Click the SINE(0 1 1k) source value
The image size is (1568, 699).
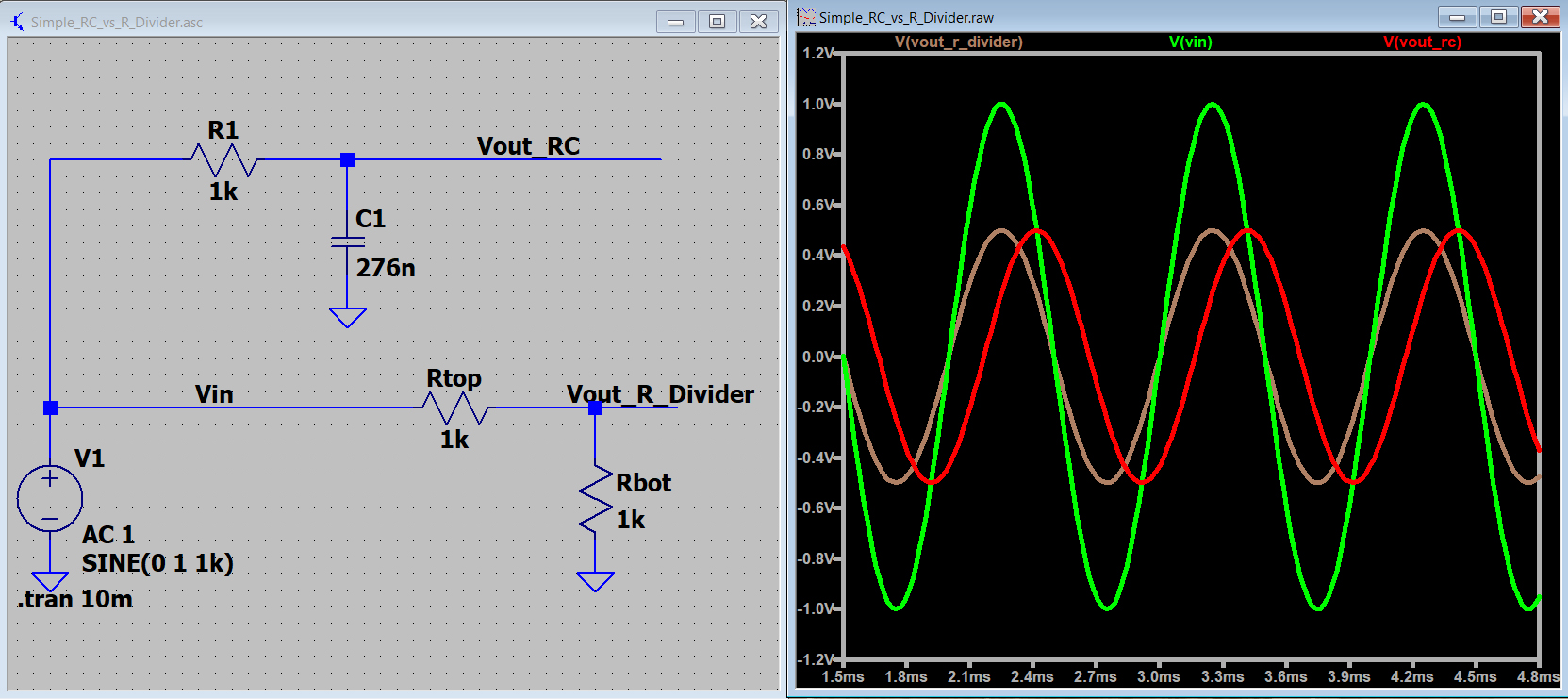tap(157, 563)
